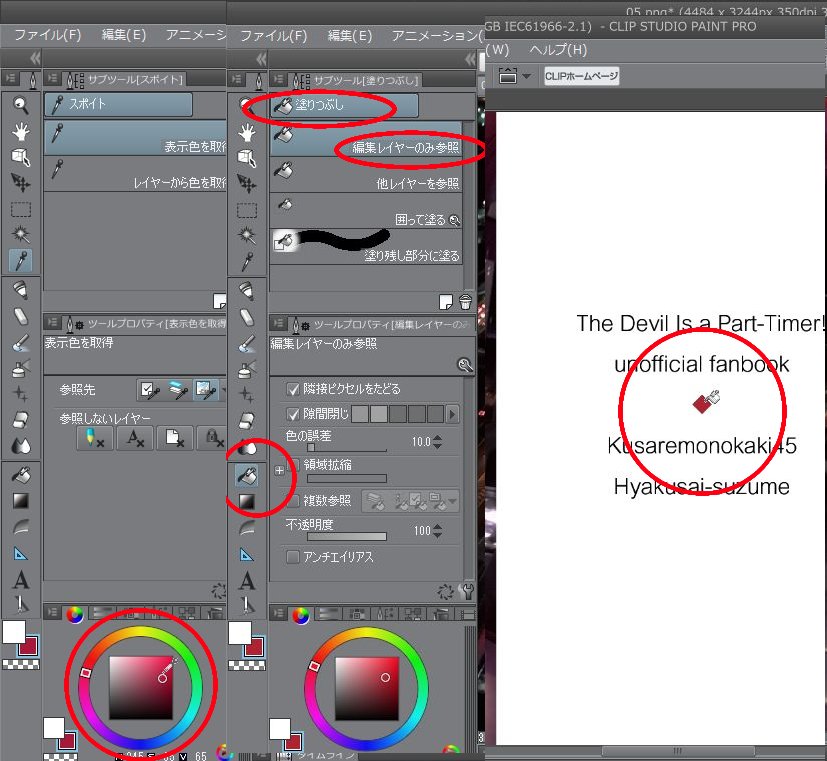This screenshot has width=827, height=761.
Task: Select the 他レイヤーを参照 sub tool
Action: pos(366,175)
